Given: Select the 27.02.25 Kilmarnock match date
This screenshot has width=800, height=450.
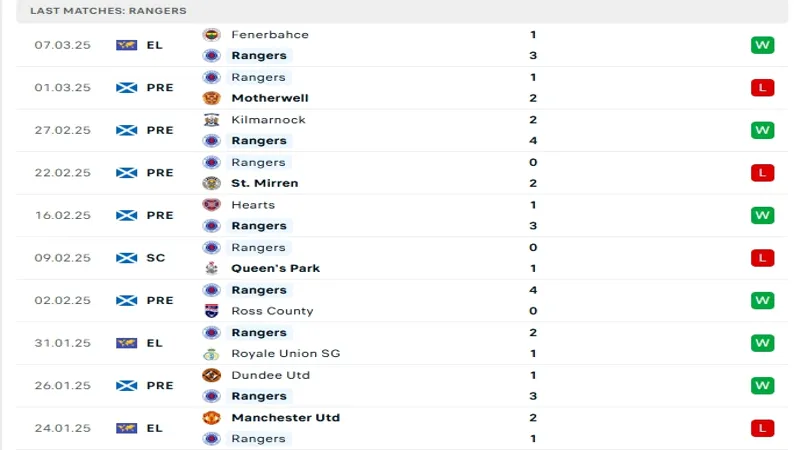Looking at the screenshot, I should click(x=62, y=130).
